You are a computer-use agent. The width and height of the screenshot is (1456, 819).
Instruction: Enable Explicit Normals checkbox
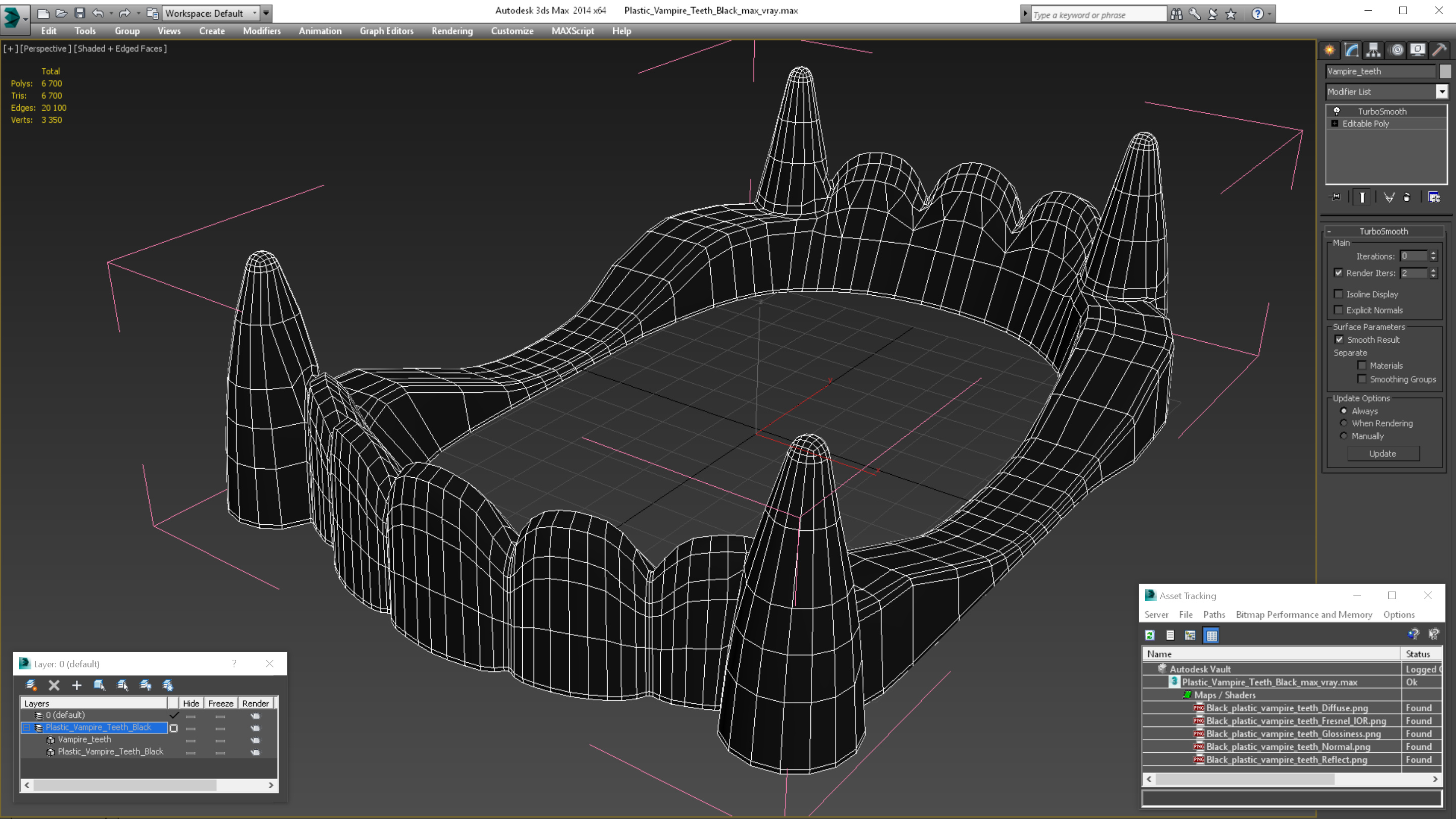pyautogui.click(x=1338, y=310)
